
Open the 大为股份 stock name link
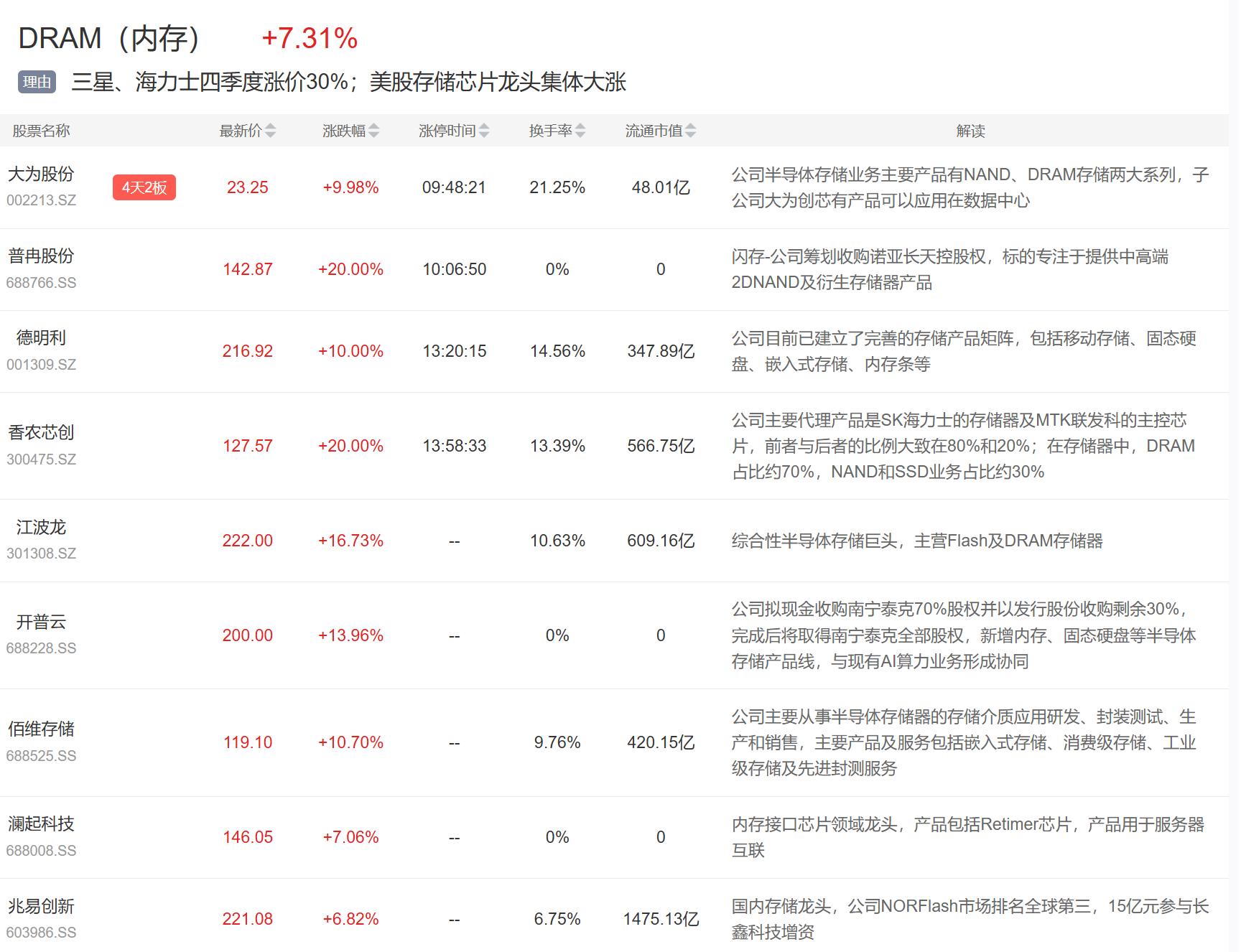41,174
